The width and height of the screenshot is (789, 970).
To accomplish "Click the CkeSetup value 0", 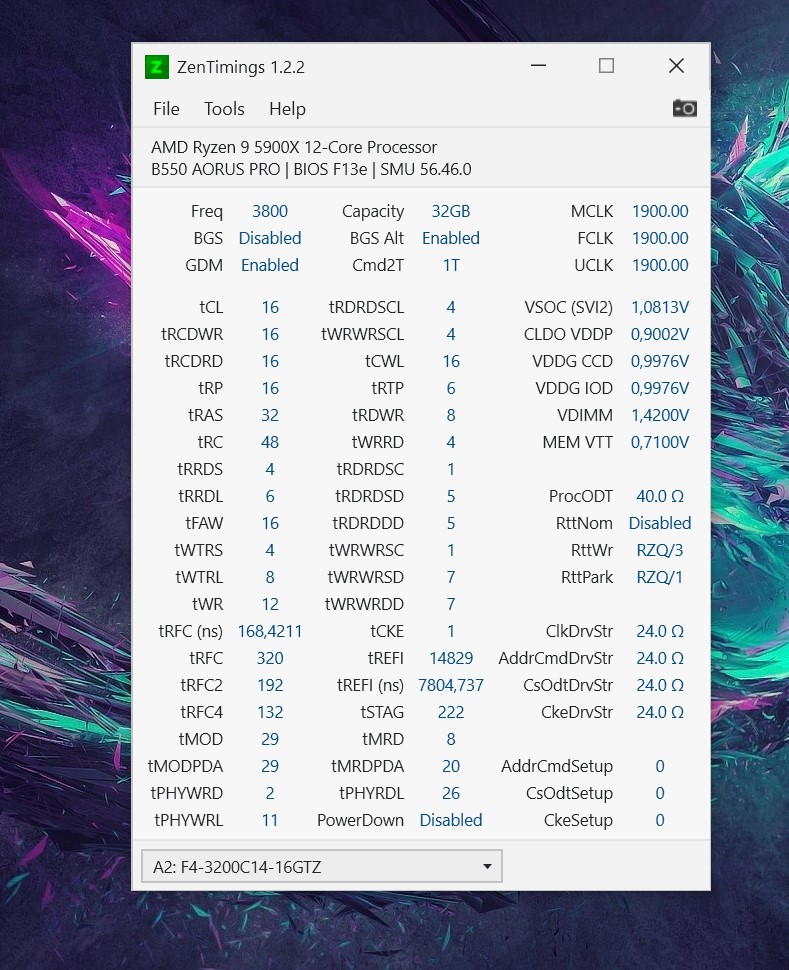I will click(x=660, y=820).
